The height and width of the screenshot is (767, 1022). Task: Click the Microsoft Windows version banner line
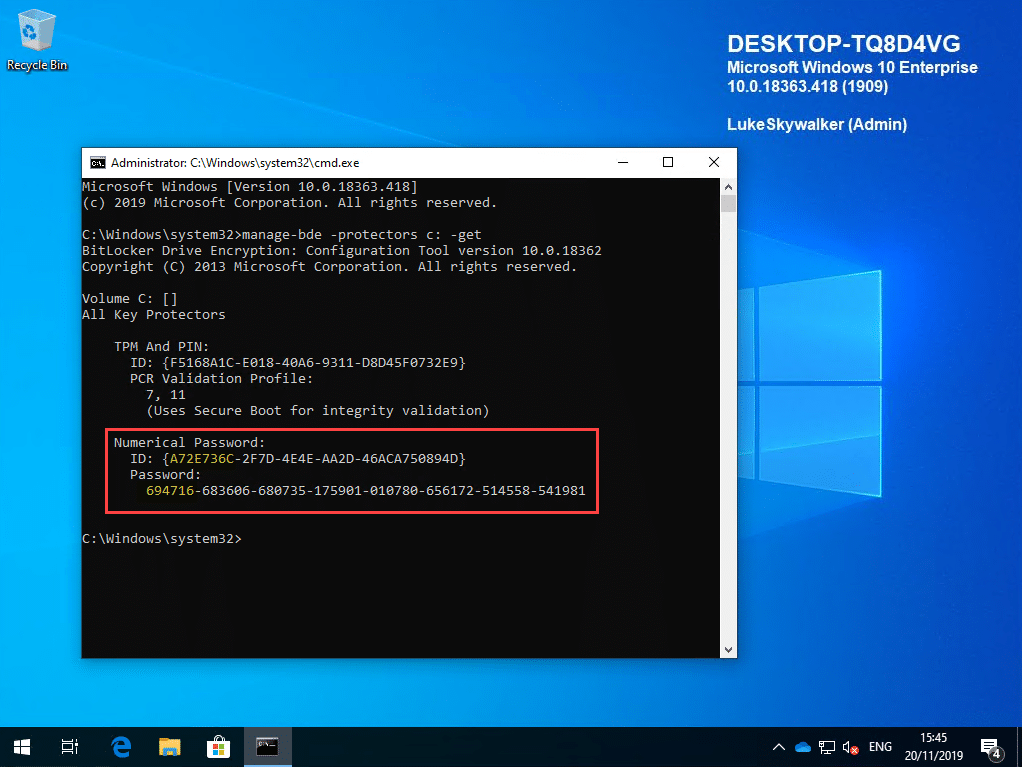coord(250,187)
